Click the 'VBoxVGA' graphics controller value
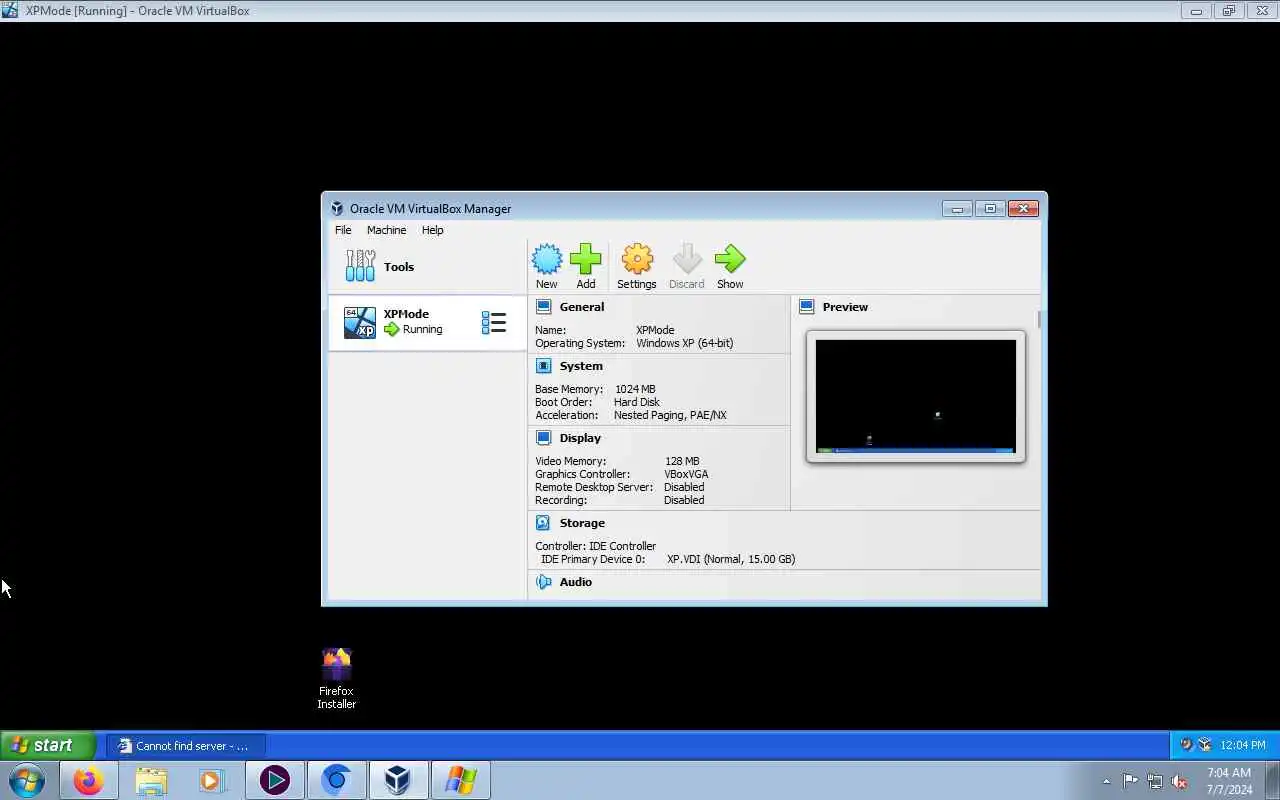This screenshot has width=1280, height=800. coord(686,474)
